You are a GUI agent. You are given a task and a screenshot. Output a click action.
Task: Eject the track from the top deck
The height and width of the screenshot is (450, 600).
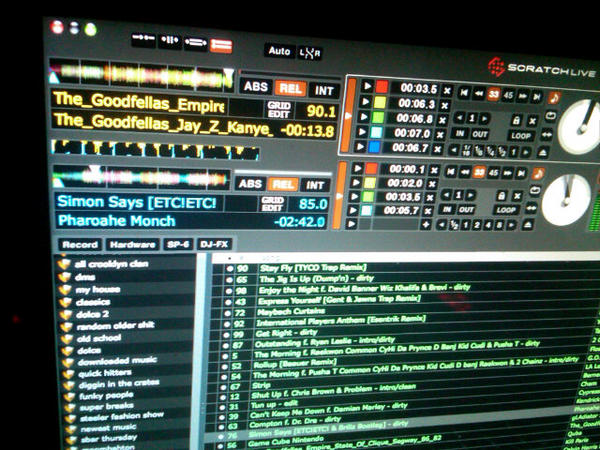point(542,153)
